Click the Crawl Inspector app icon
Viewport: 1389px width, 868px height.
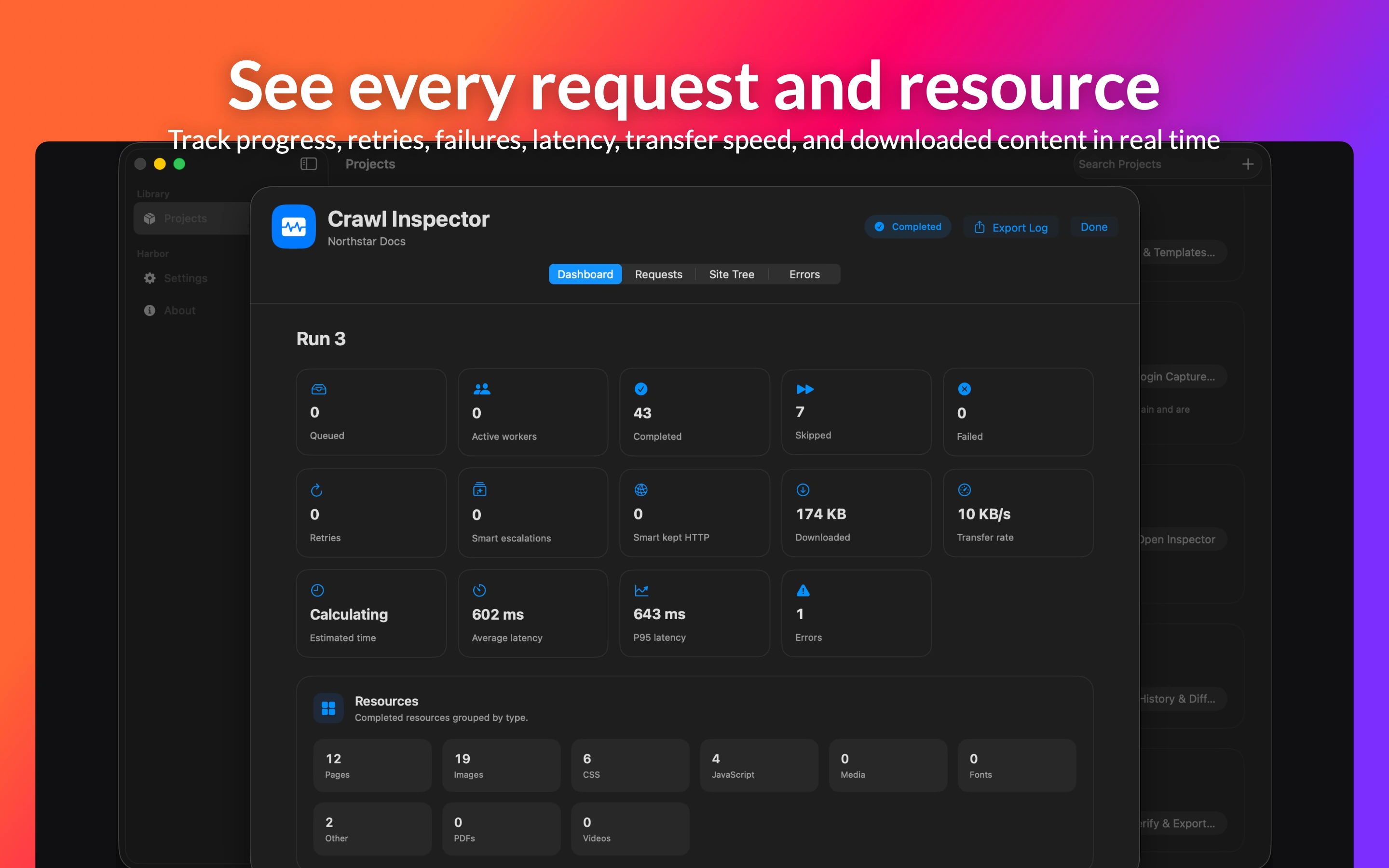click(x=293, y=226)
